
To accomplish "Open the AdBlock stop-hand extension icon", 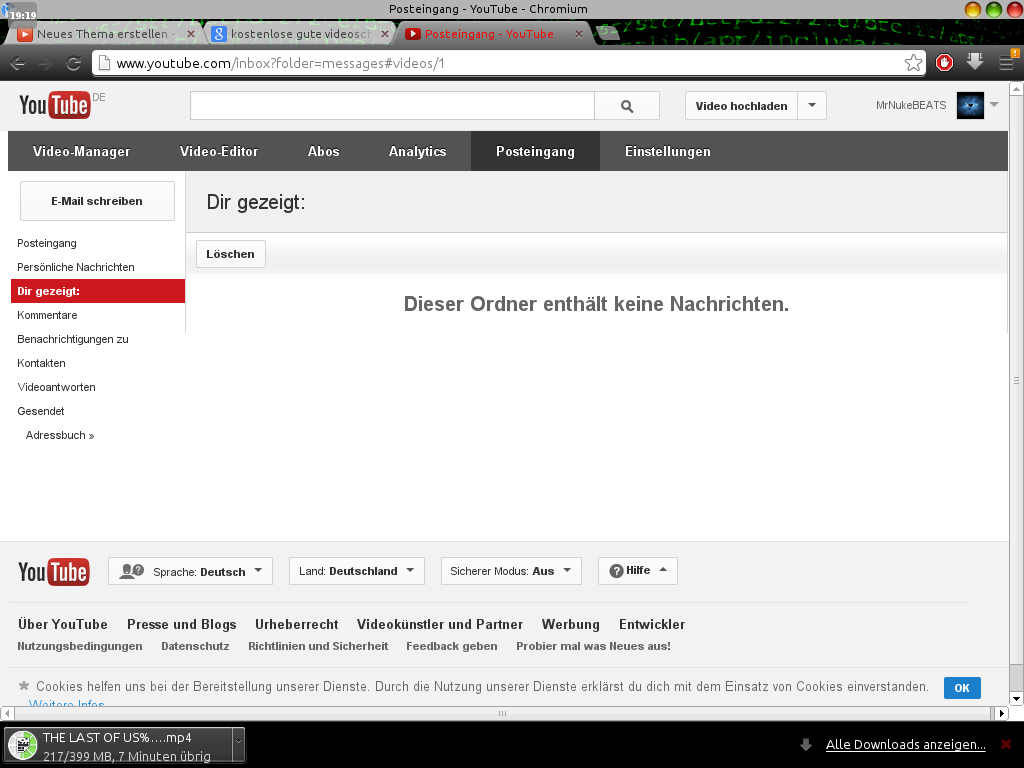I will (945, 63).
